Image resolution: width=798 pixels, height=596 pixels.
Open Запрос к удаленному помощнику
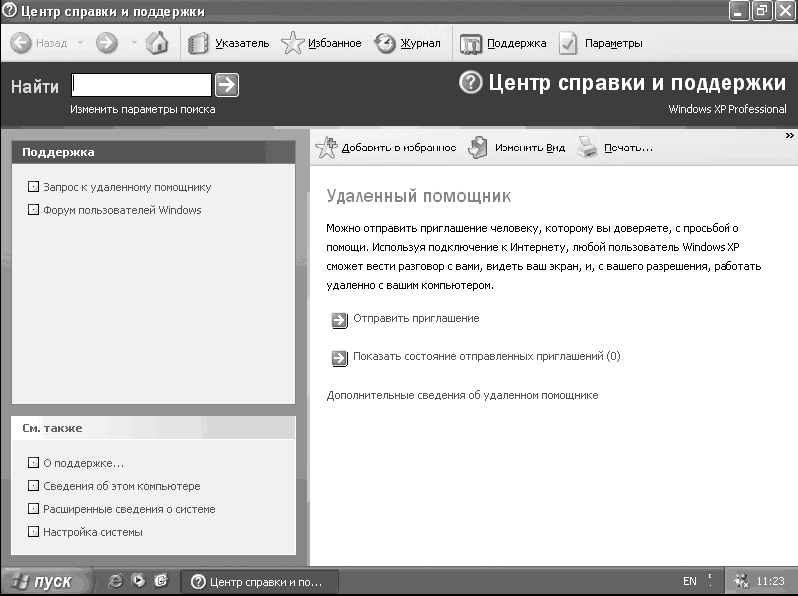click(x=127, y=187)
